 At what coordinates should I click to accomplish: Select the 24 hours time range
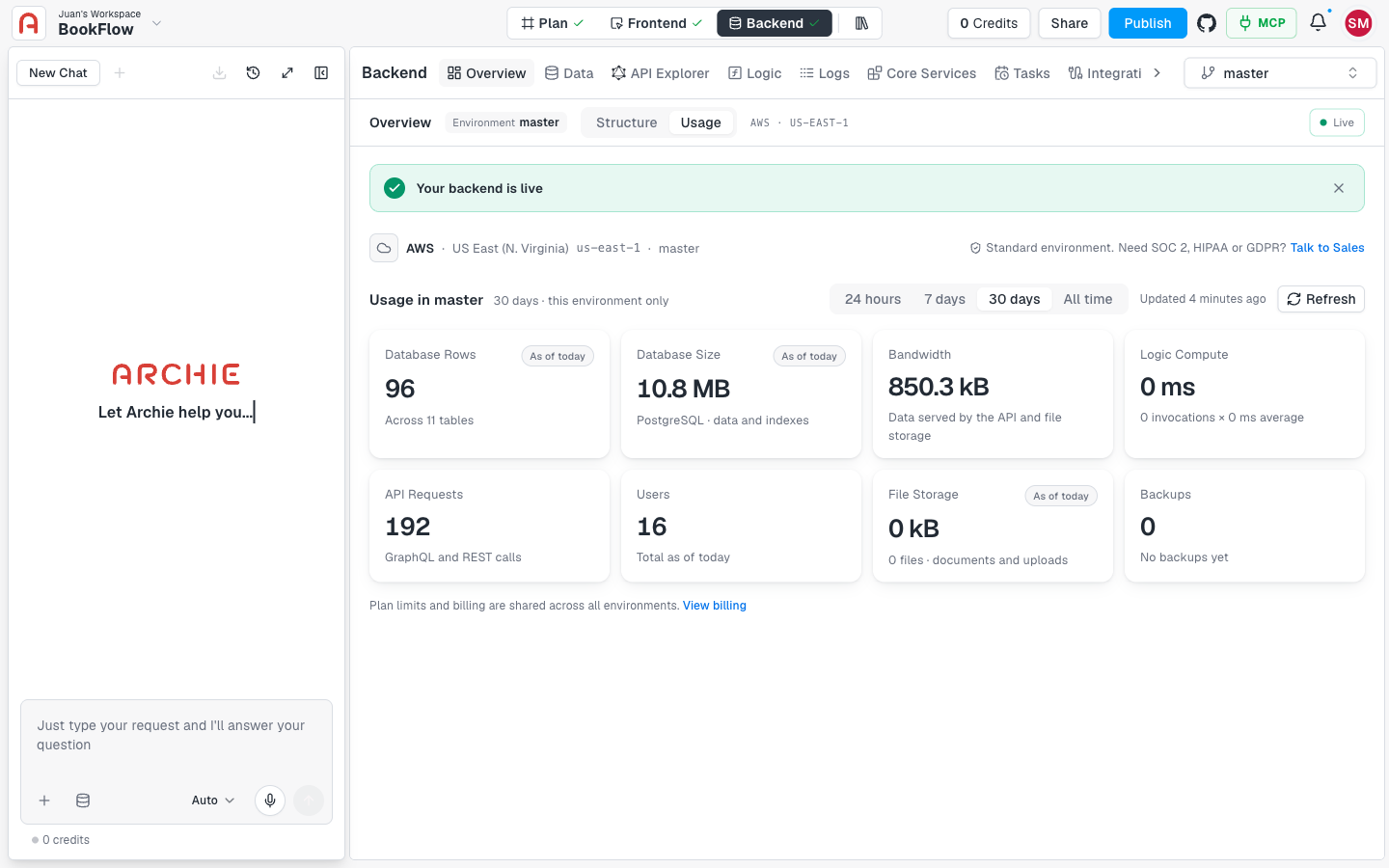pos(873,299)
